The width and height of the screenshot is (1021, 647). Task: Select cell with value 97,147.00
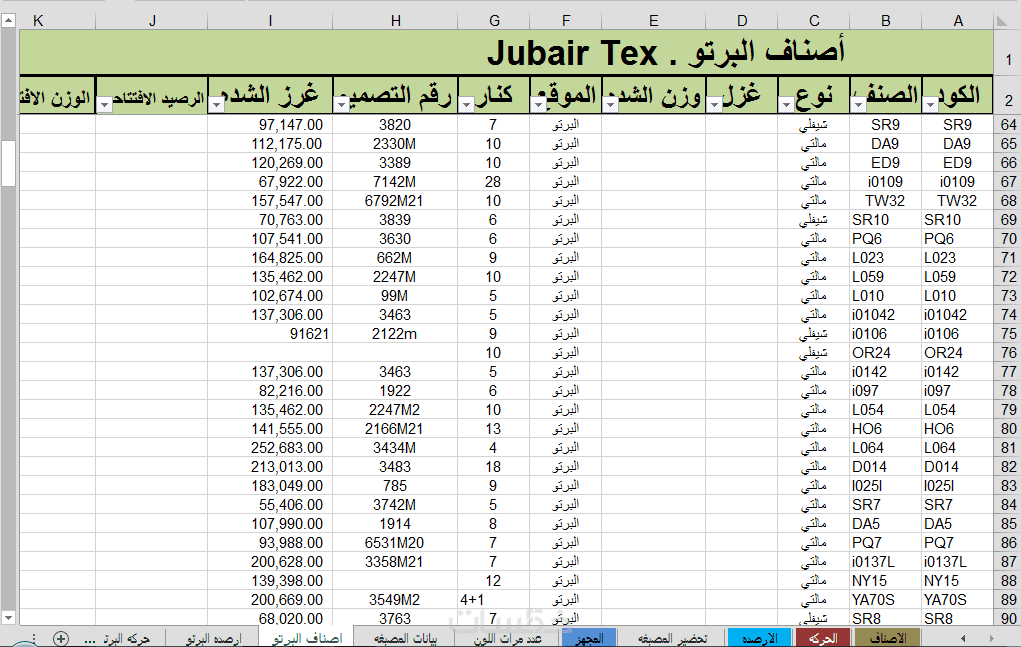point(270,125)
